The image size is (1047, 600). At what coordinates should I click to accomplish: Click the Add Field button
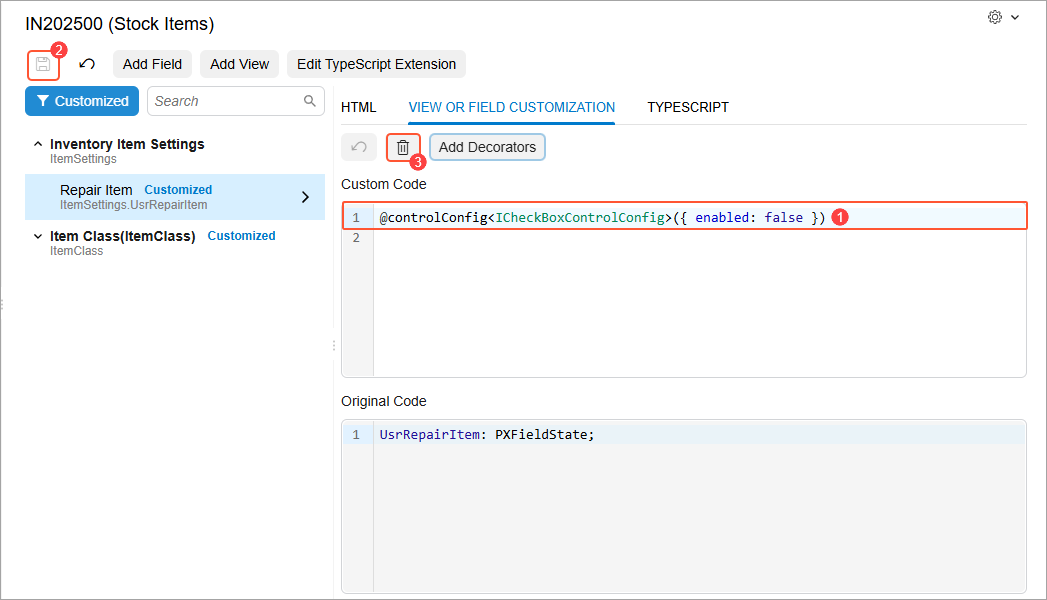[152, 64]
